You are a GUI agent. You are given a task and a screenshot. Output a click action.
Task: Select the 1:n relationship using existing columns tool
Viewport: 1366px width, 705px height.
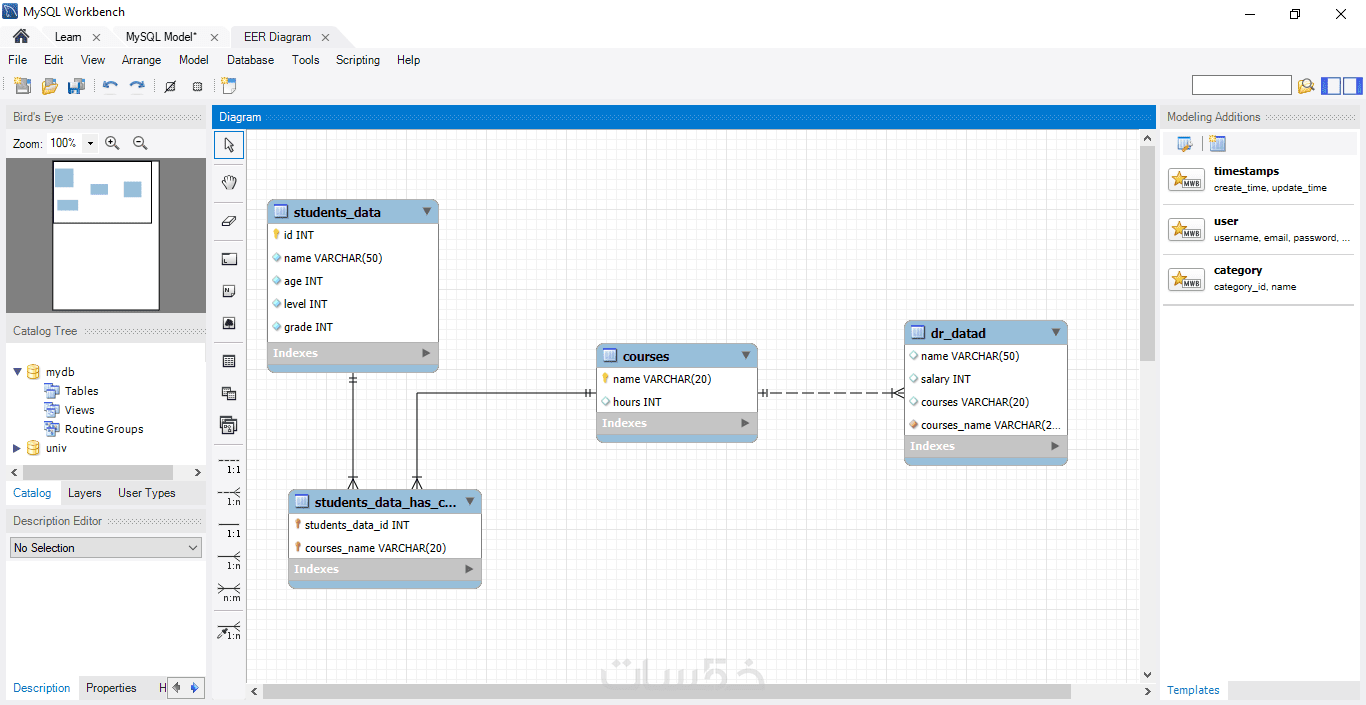(x=229, y=631)
